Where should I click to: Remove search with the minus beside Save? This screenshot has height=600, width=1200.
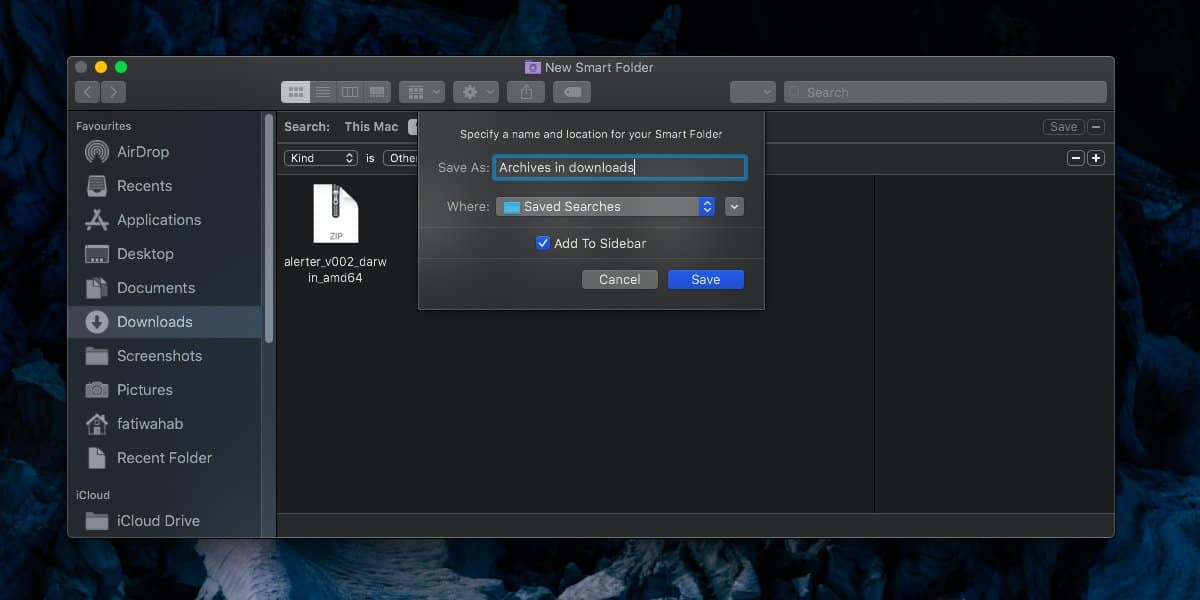click(1096, 127)
